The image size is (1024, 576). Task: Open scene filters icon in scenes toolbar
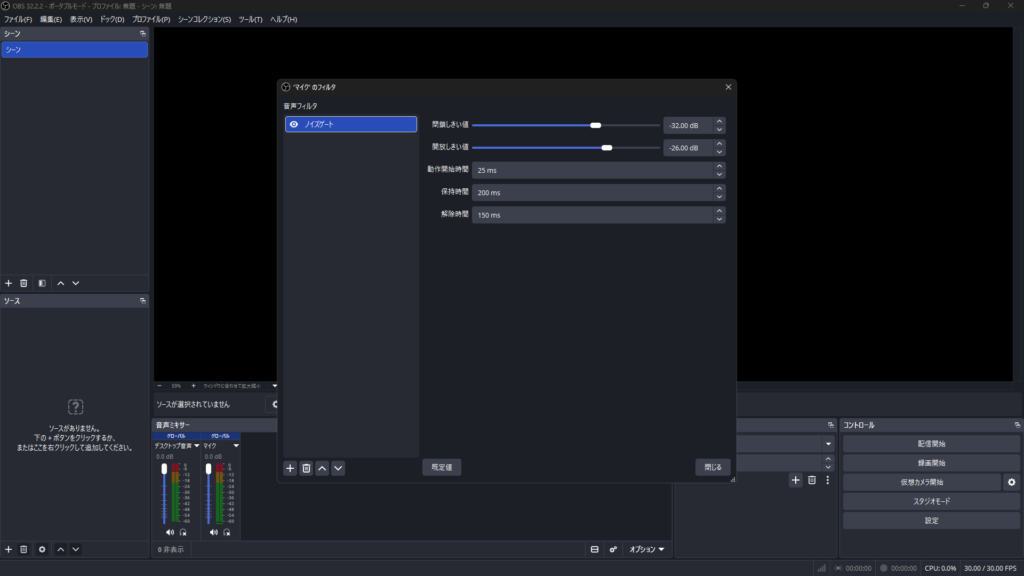(42, 283)
